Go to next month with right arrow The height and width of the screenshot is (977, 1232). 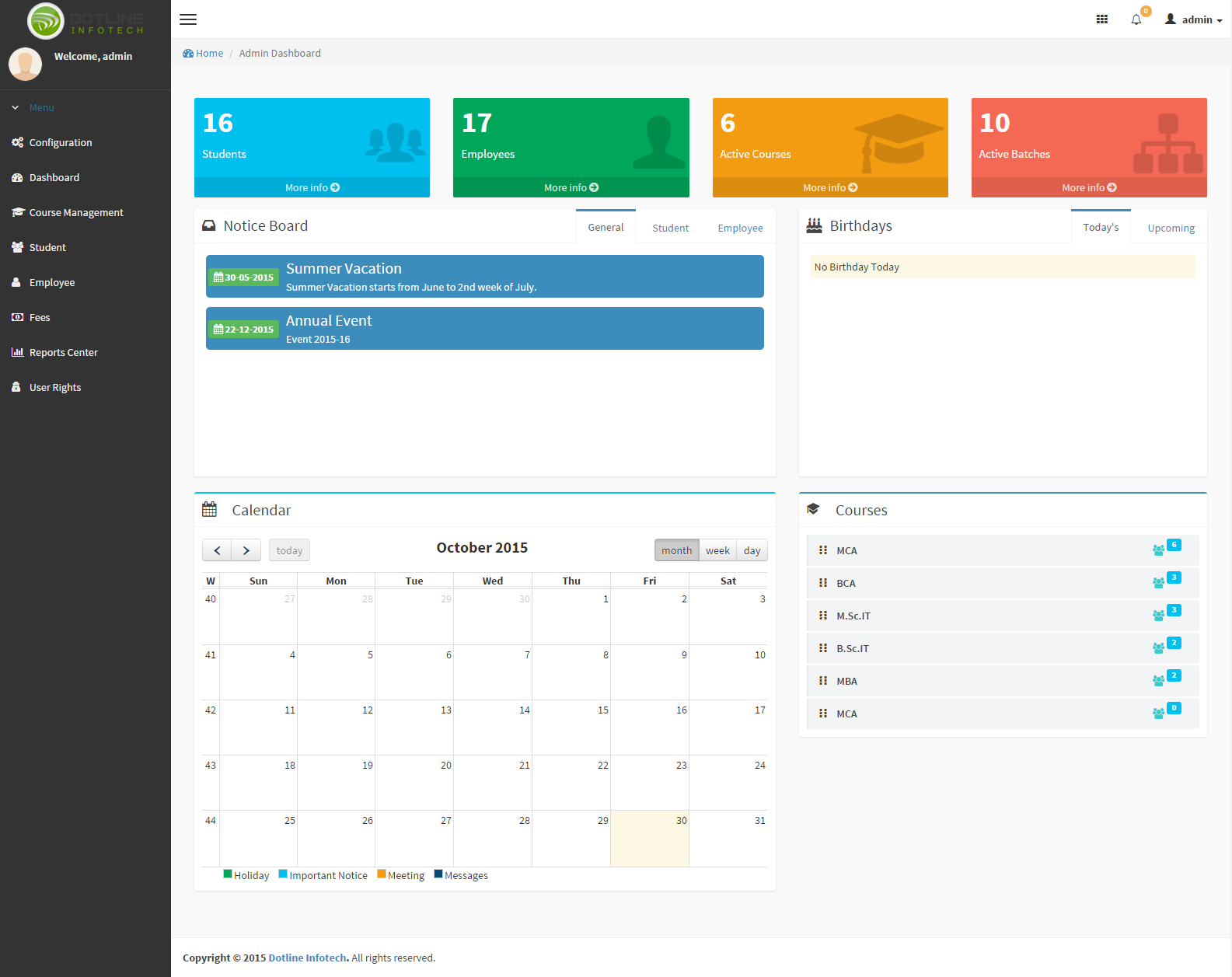[x=246, y=550]
